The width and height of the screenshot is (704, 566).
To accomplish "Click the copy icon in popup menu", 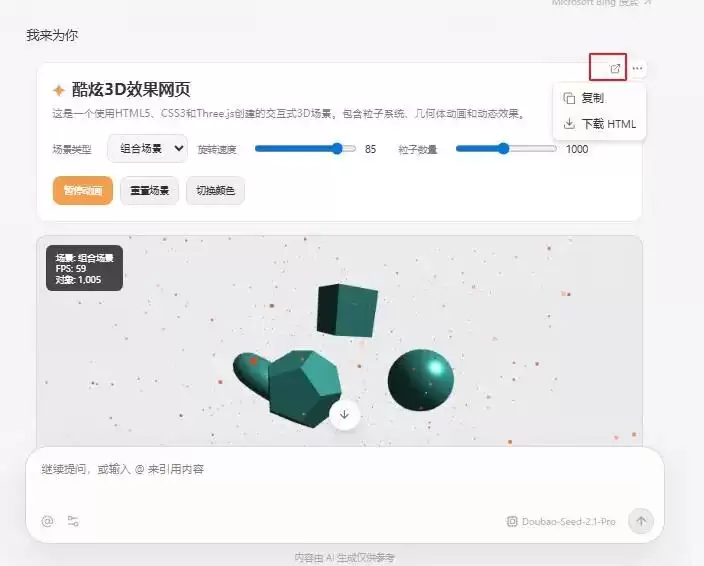I will pos(569,98).
